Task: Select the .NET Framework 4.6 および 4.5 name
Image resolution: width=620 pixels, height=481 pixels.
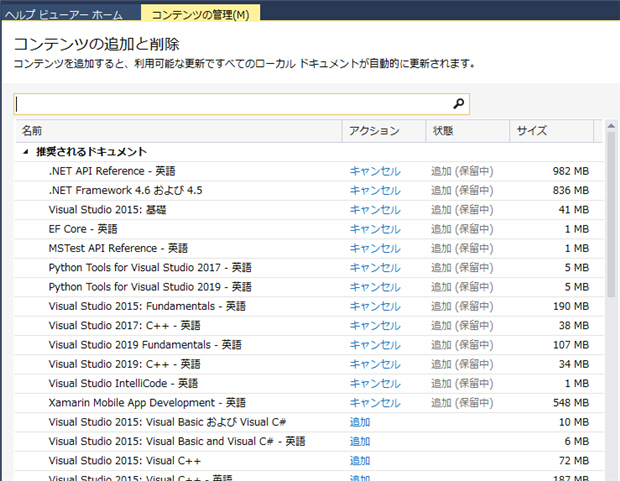Action: [x=125, y=190]
